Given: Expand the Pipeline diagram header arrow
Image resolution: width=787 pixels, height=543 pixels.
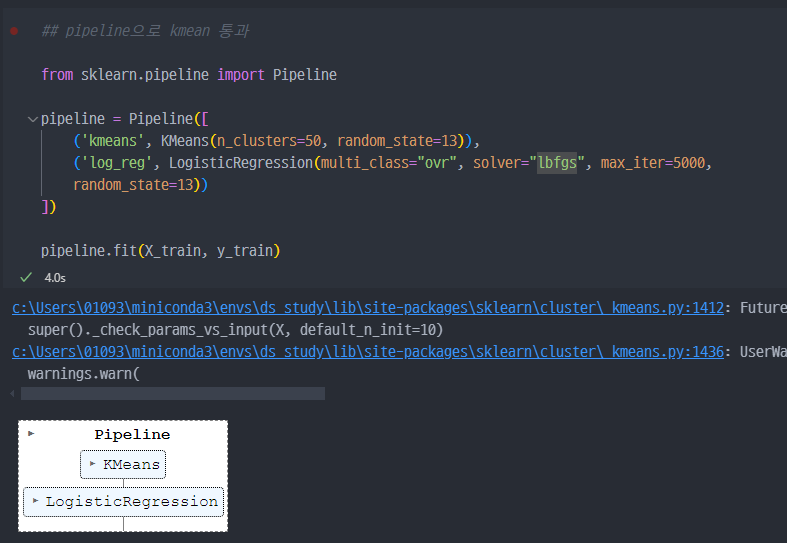Looking at the screenshot, I should [x=31, y=433].
